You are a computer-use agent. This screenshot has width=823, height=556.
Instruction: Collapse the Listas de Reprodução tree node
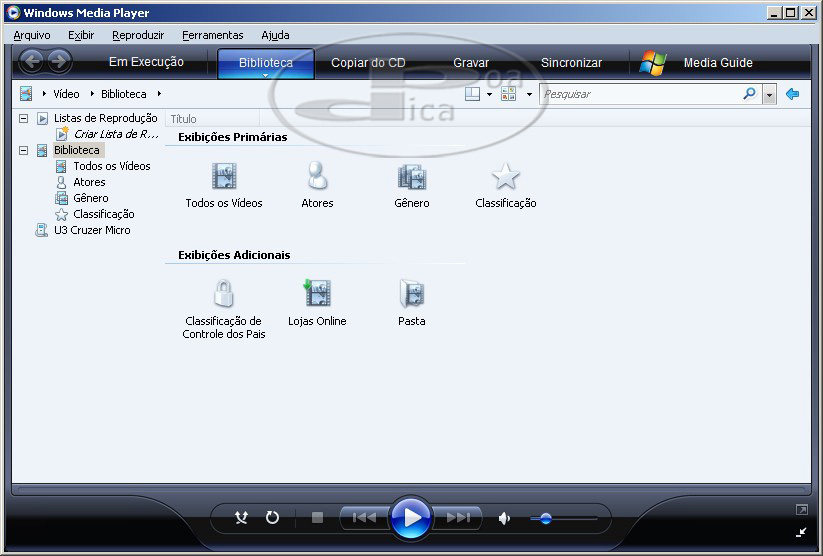23,118
